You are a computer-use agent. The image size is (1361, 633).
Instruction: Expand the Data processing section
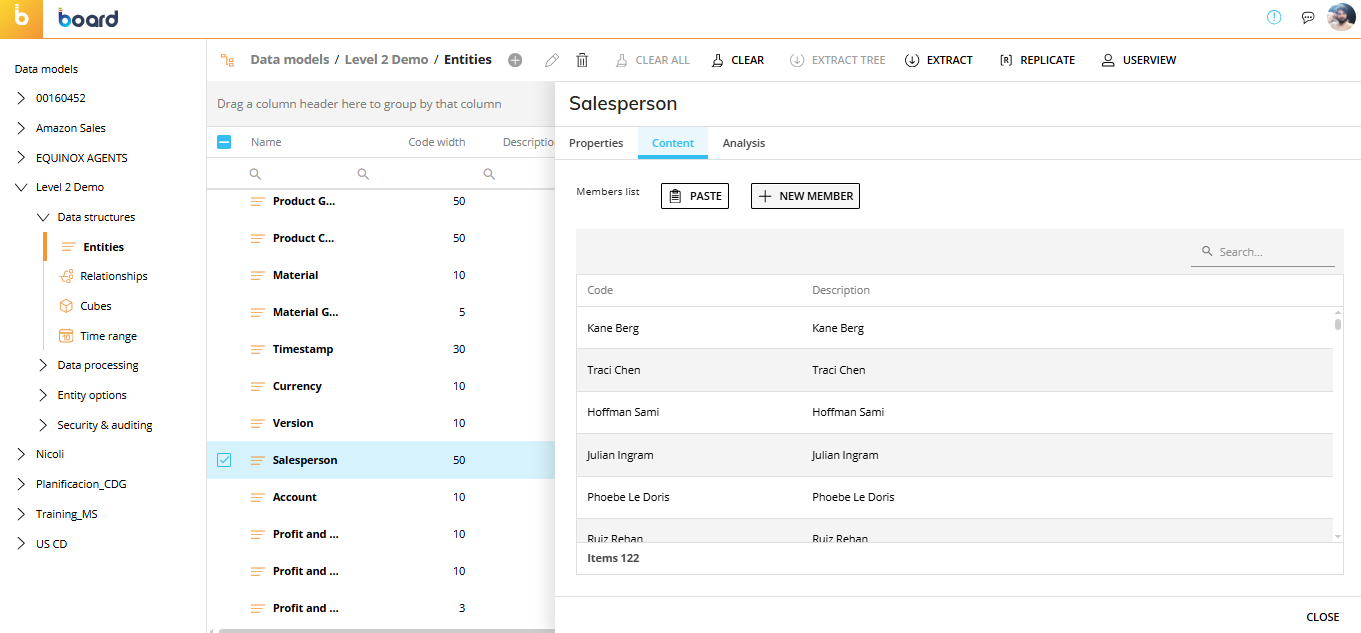[x=43, y=365]
